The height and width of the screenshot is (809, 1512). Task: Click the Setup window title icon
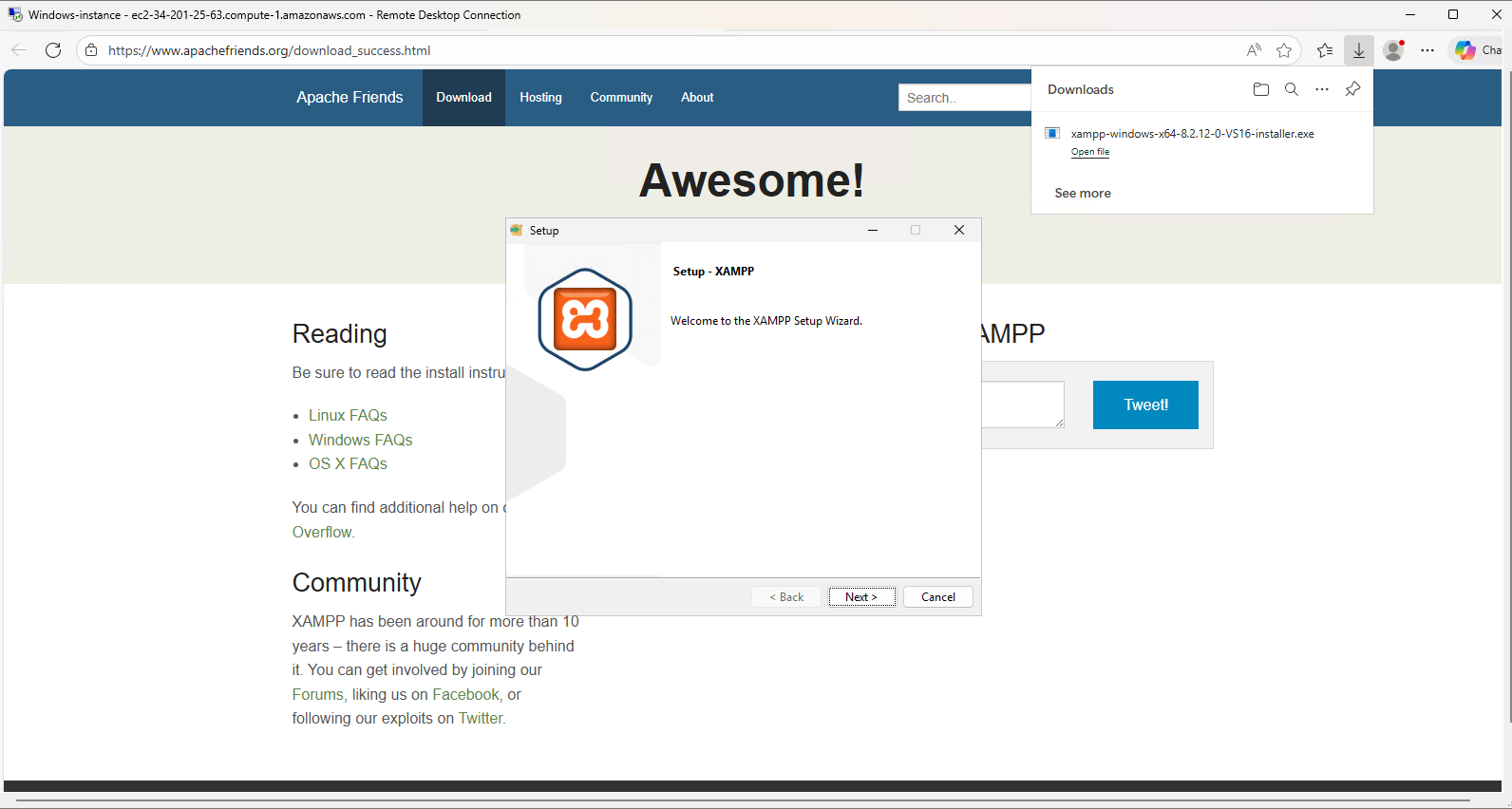pos(517,230)
